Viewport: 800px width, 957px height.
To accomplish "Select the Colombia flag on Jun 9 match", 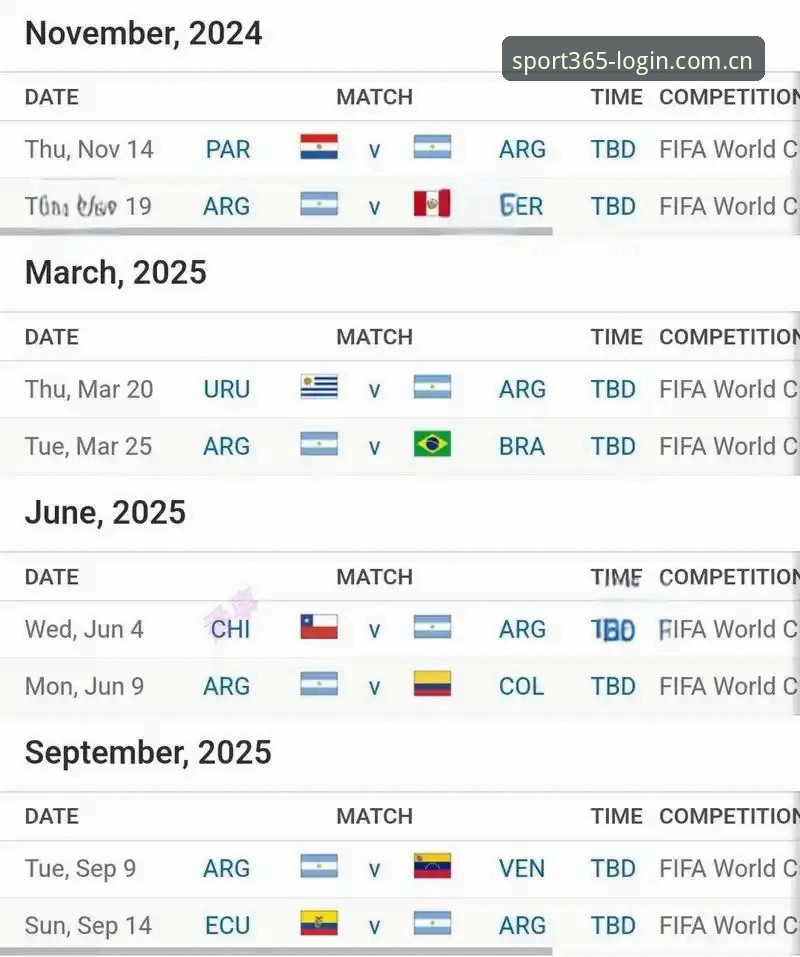I will [x=431, y=684].
